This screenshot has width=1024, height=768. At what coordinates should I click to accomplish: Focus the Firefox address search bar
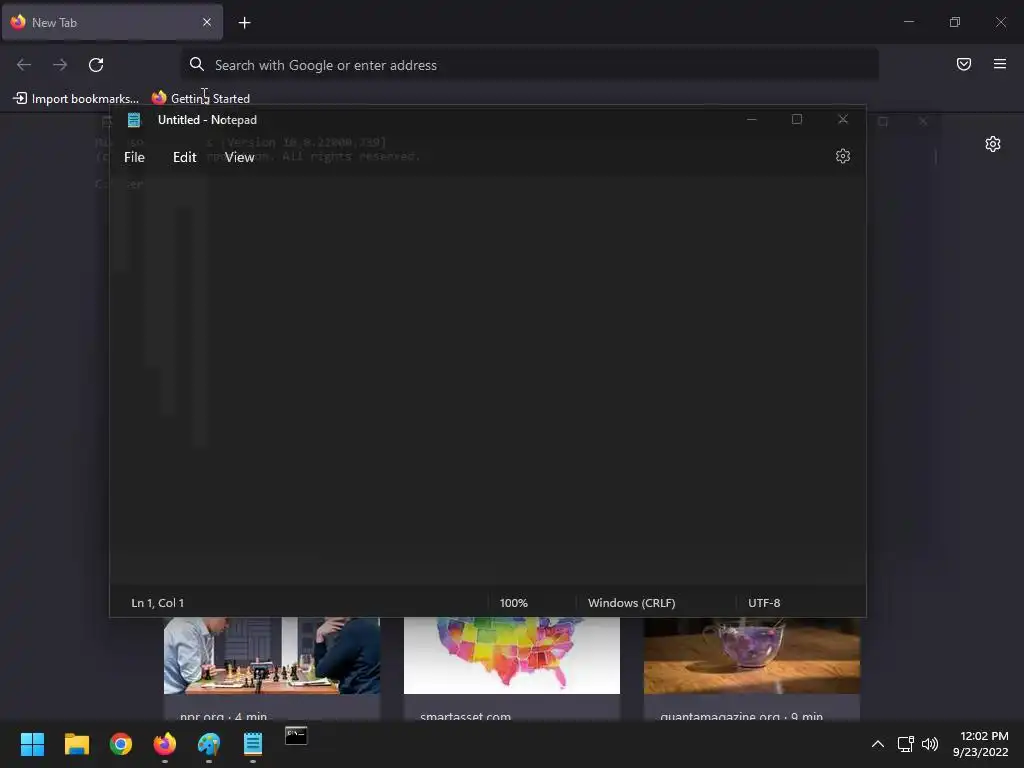coord(530,65)
